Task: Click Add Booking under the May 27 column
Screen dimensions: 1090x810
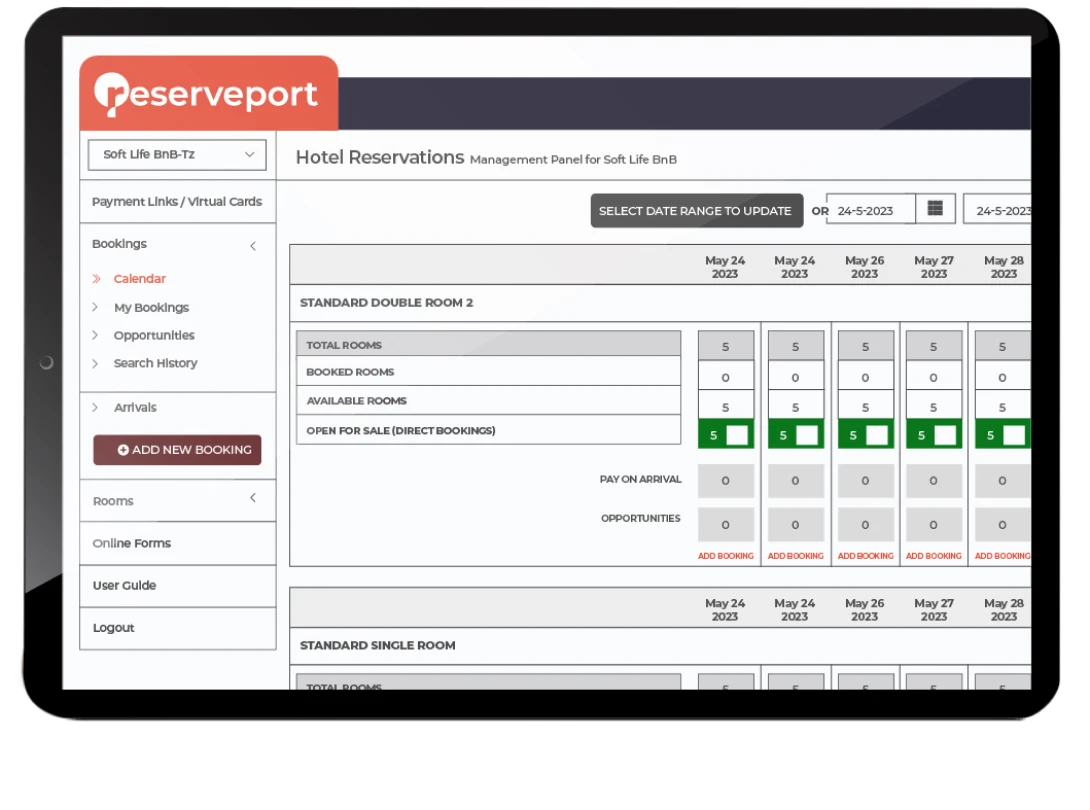Action: tap(934, 553)
